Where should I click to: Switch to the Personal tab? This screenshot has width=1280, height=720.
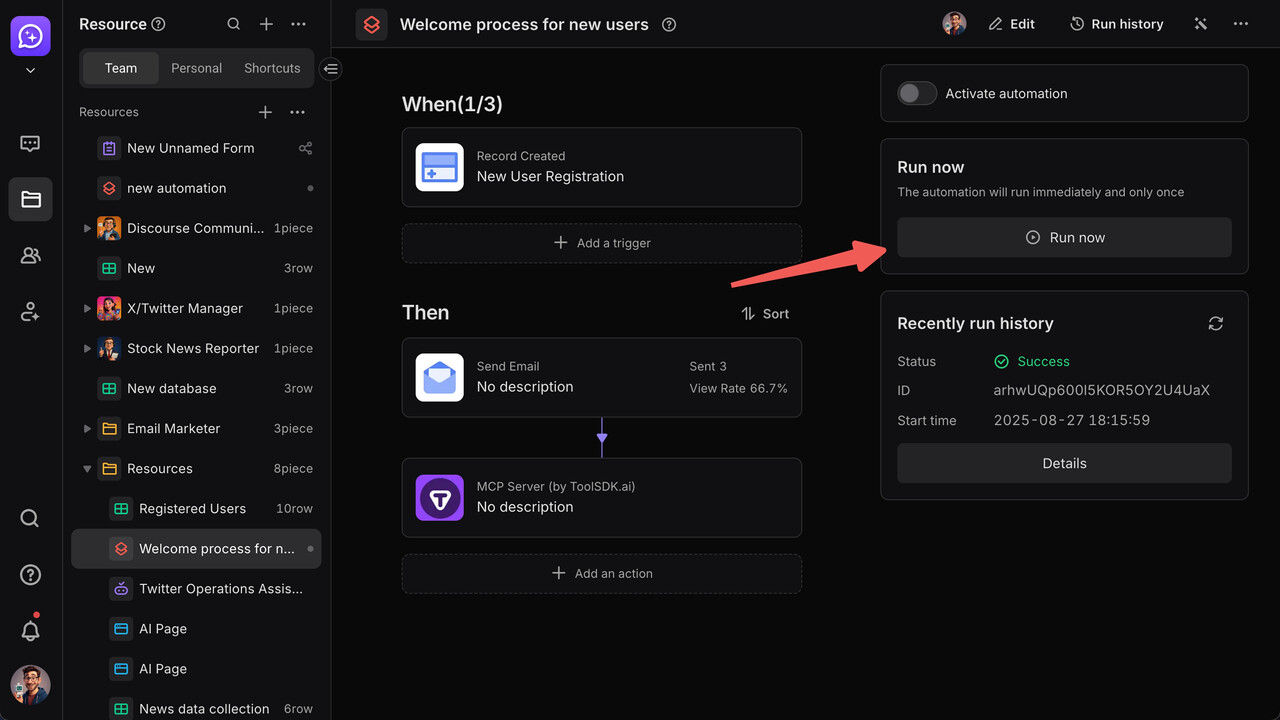pyautogui.click(x=196, y=68)
